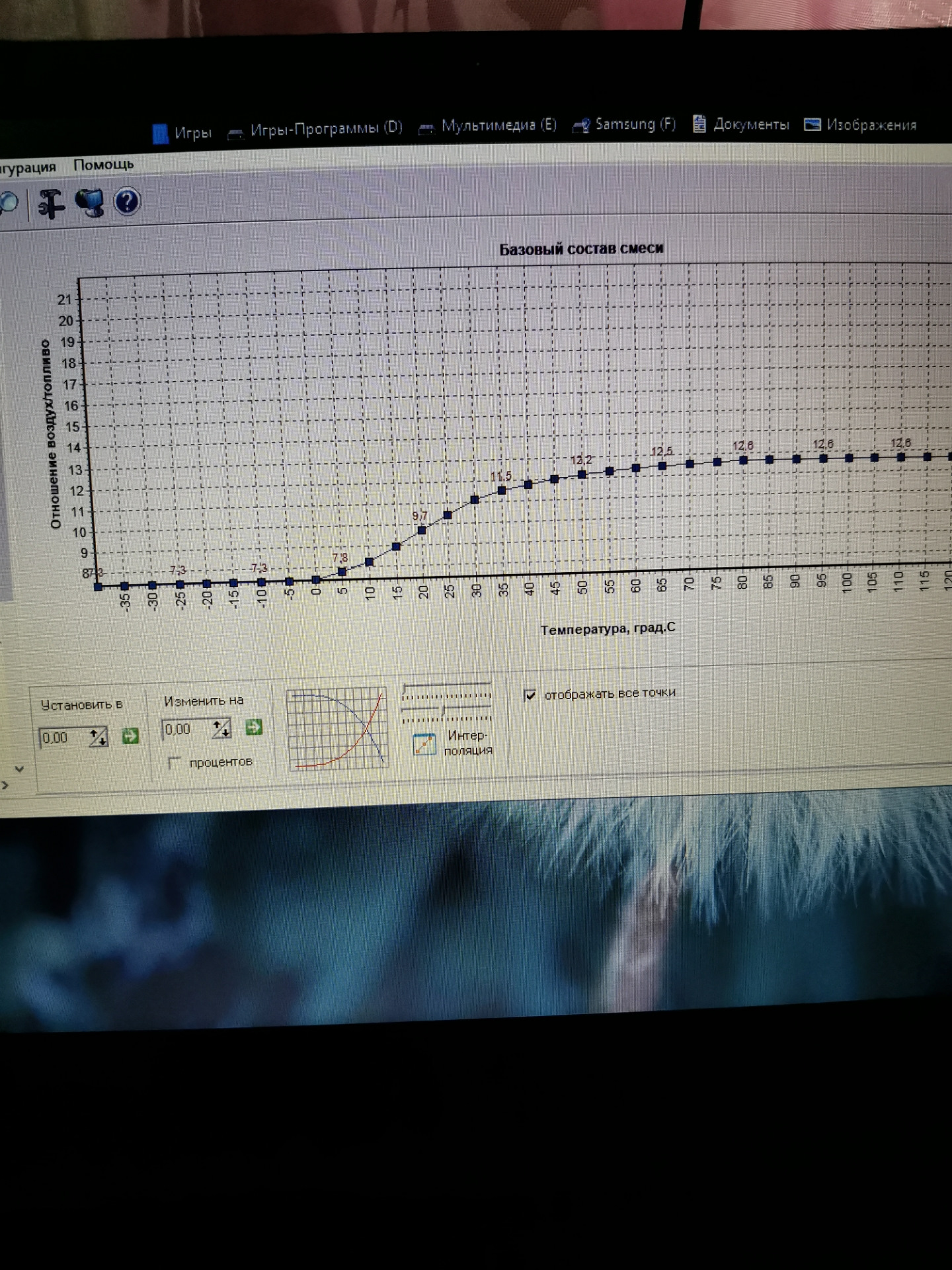Select the graph point at -10 degrees
Viewport: 952px width, 1270px height.
click(261, 582)
